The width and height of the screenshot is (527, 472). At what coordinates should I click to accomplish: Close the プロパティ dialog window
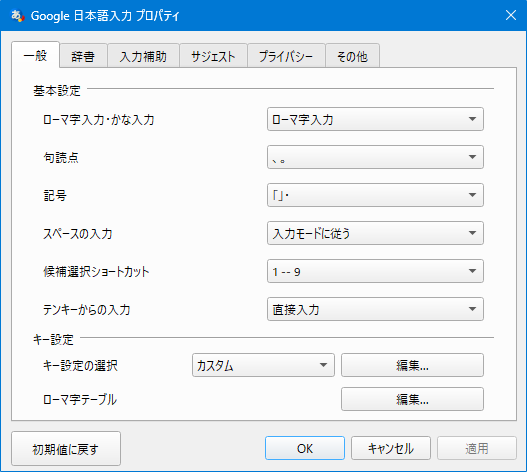click(x=511, y=15)
